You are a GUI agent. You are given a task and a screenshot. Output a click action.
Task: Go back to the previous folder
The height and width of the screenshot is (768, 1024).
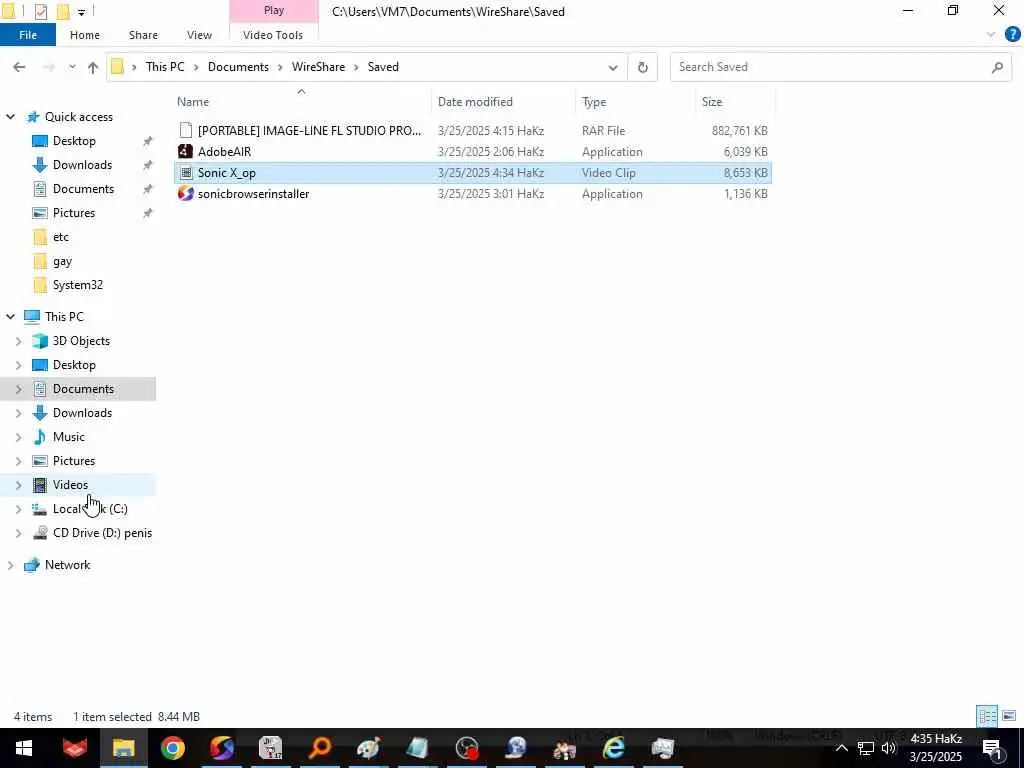click(20, 67)
